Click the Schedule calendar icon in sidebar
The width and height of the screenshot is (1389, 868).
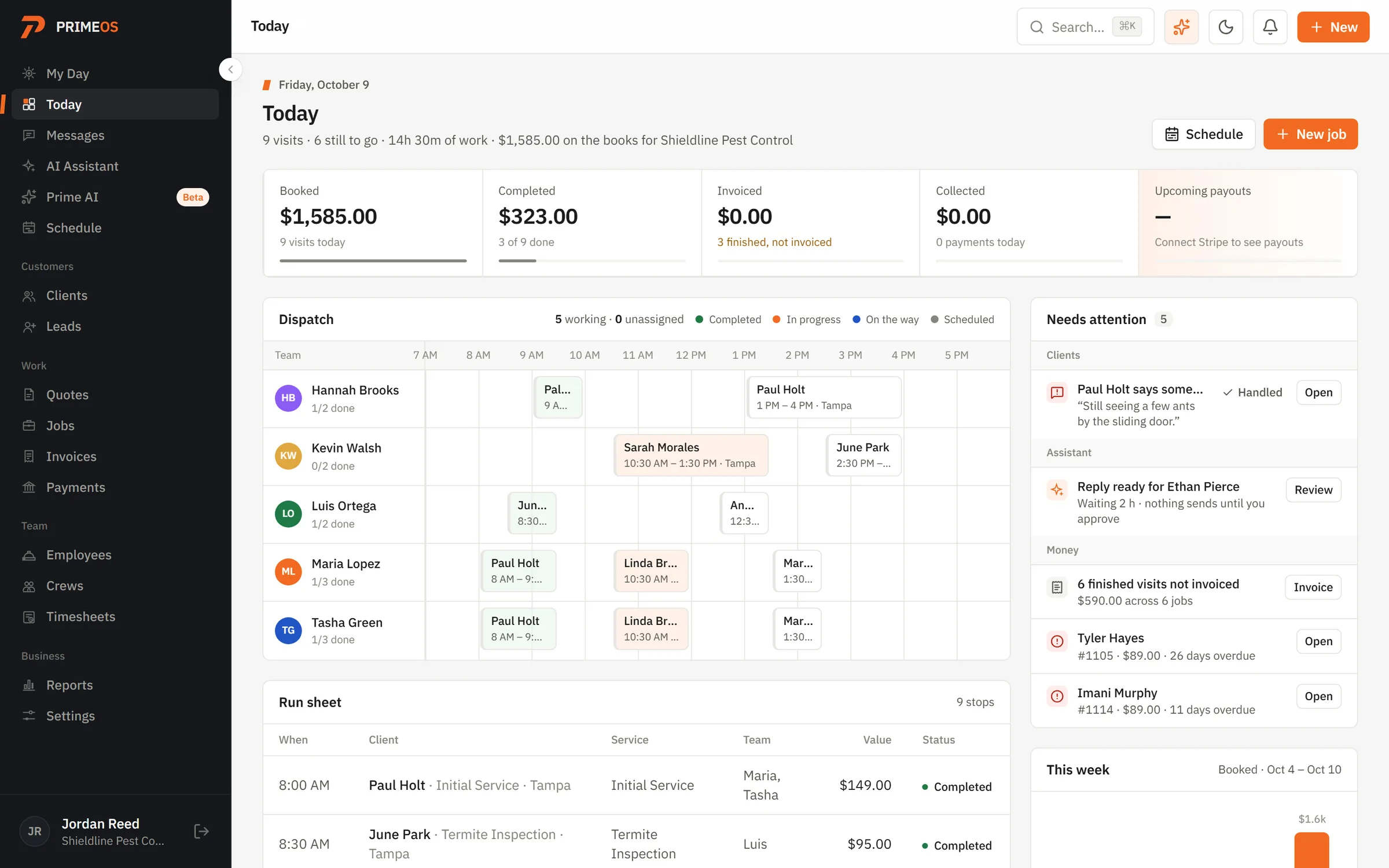[x=29, y=228]
